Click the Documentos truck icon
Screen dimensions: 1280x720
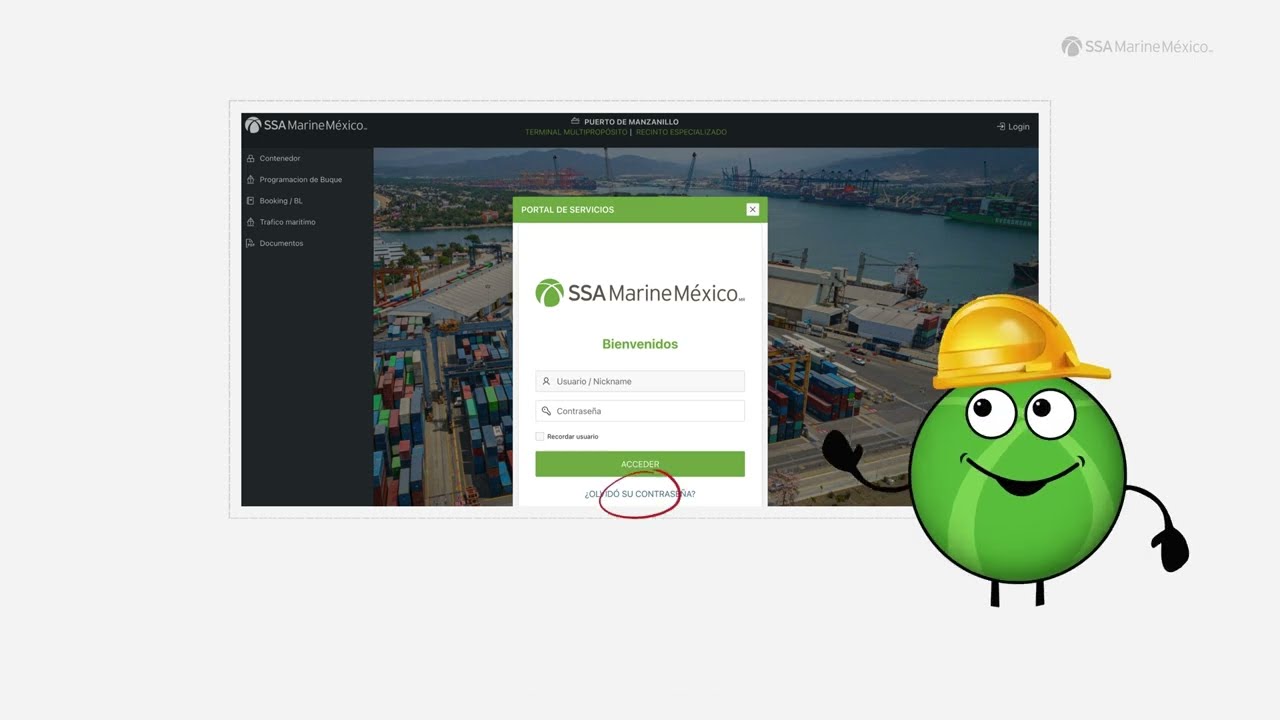(250, 243)
